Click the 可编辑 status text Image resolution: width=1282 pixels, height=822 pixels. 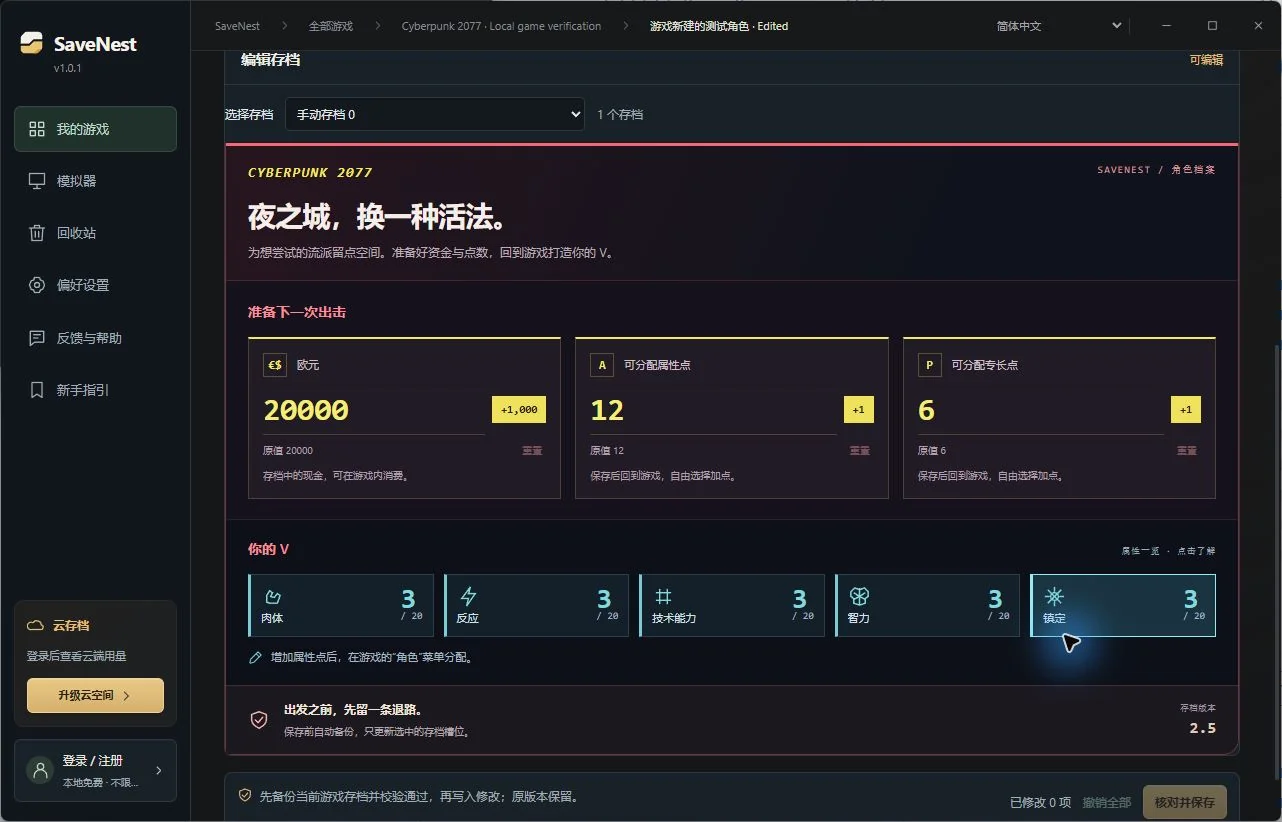pos(1206,60)
